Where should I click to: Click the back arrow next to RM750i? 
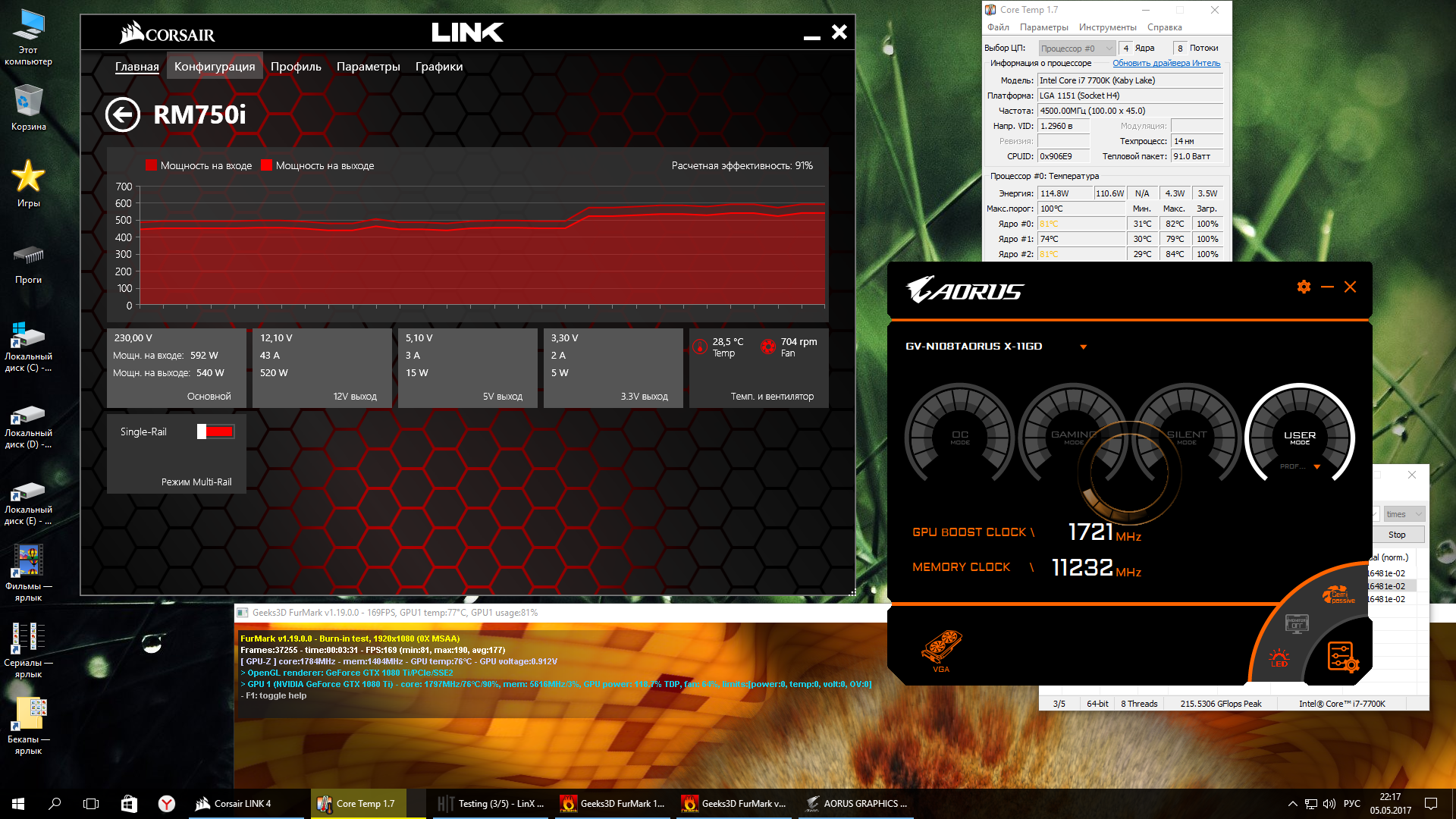coord(123,115)
